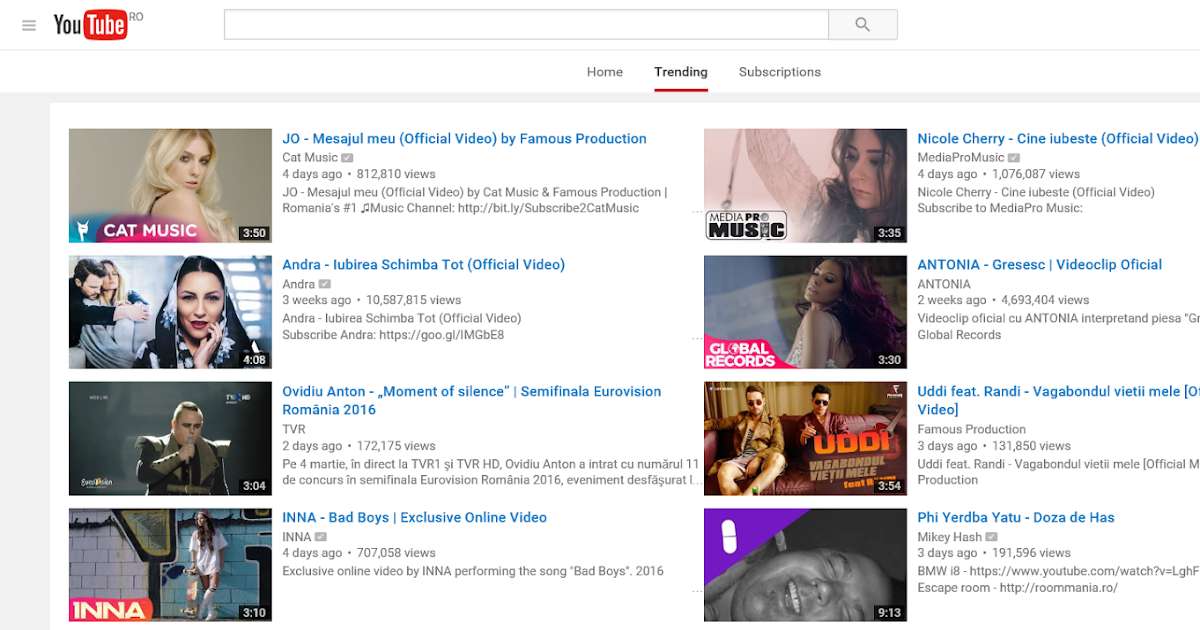The image size is (1200, 630).
Task: Visit the Famous Production channel
Action: point(972,429)
